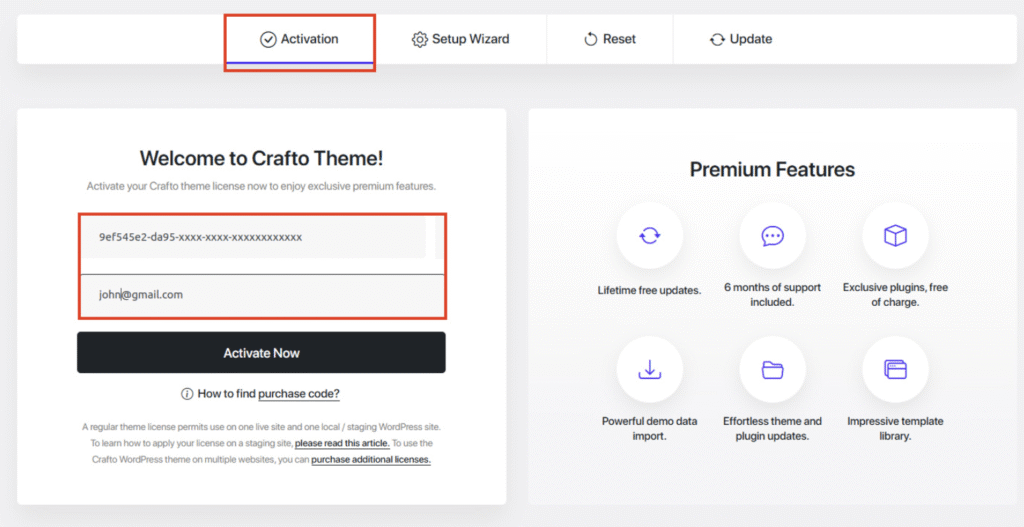Follow the please read this article link
The width and height of the screenshot is (1024, 527).
pyautogui.click(x=342, y=443)
